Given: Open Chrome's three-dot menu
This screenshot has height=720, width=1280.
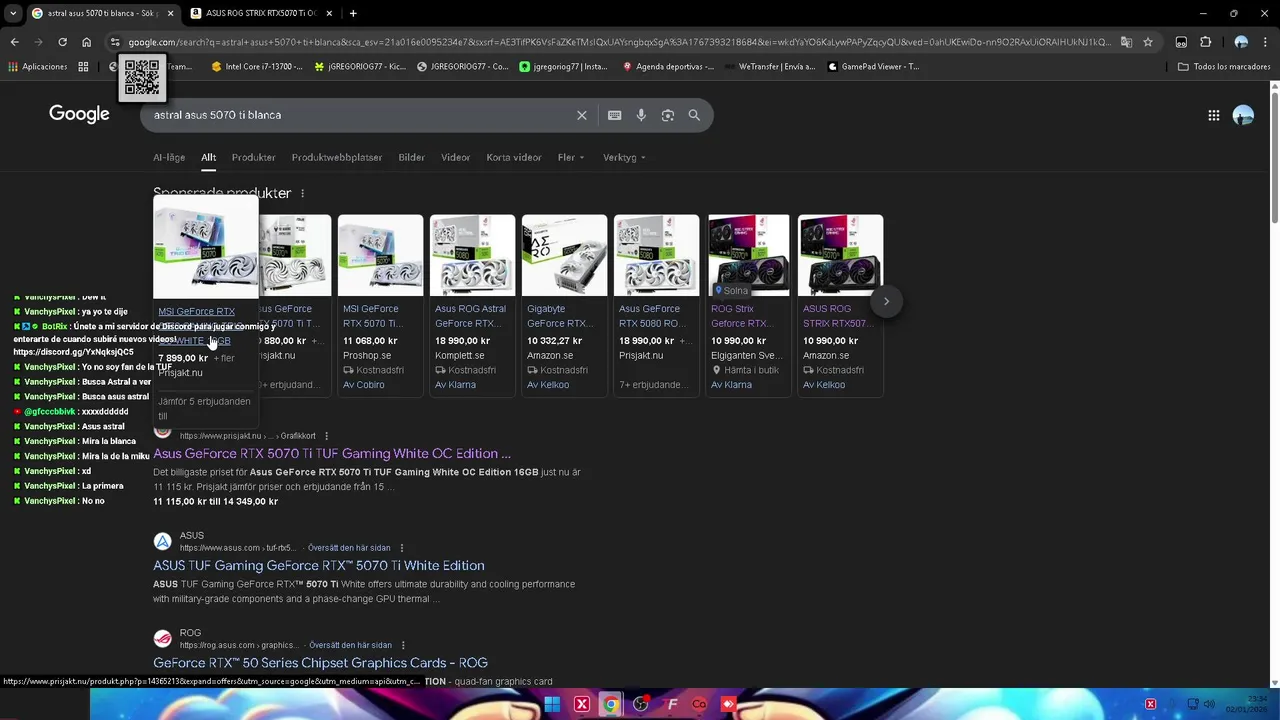Looking at the screenshot, I should tap(1265, 42).
